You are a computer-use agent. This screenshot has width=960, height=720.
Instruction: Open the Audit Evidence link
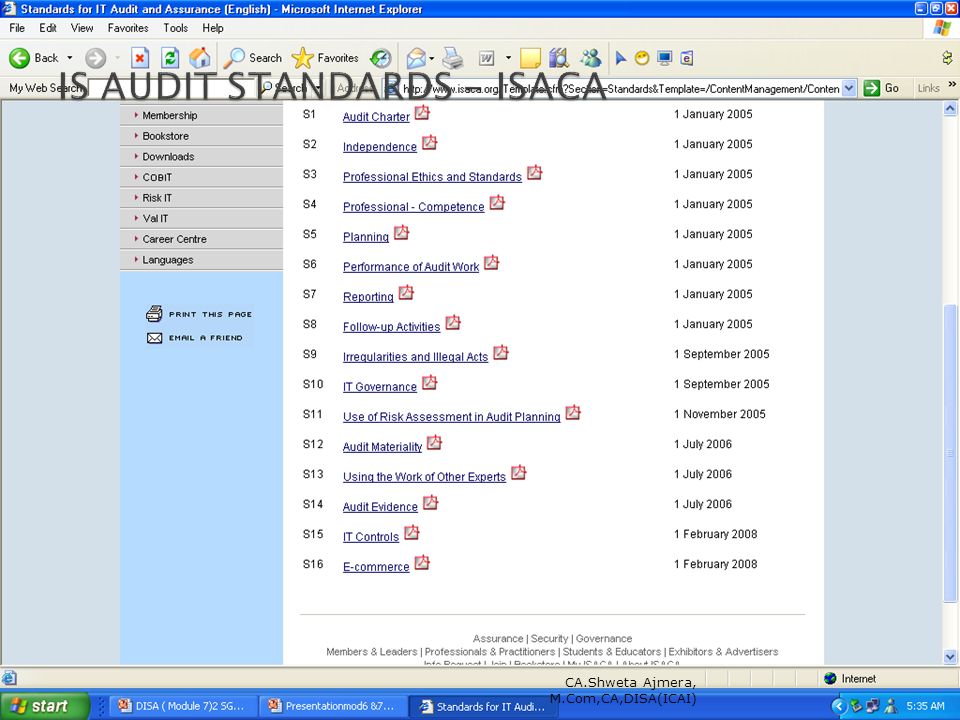pos(380,507)
